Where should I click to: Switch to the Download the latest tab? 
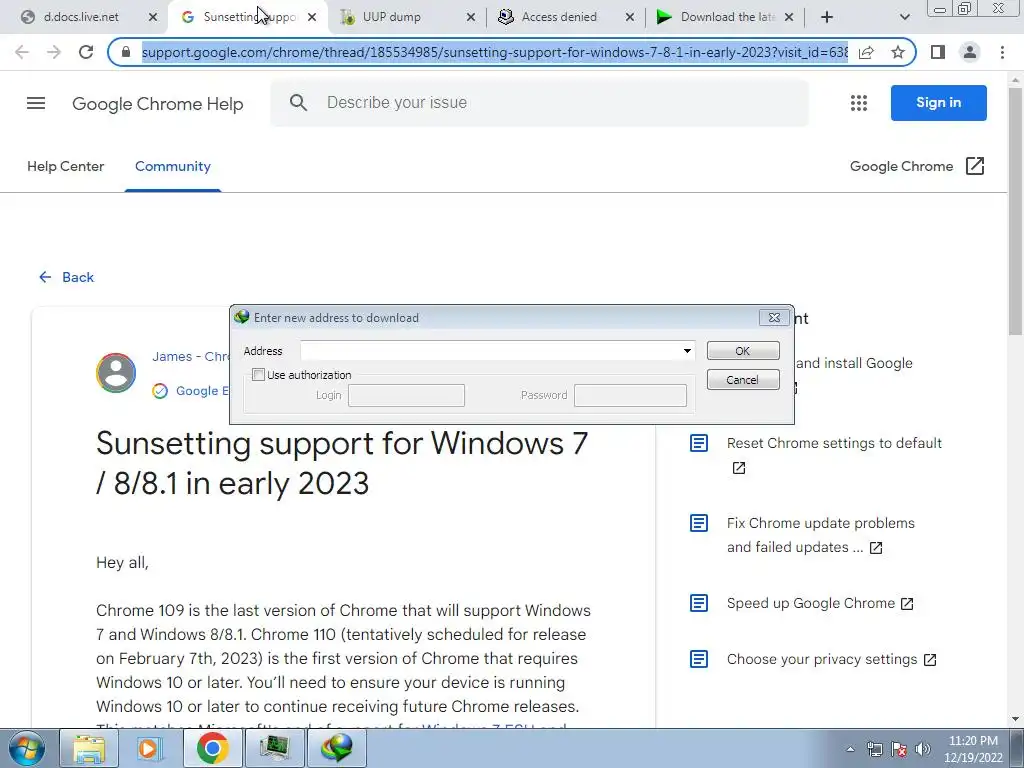pyautogui.click(x=727, y=17)
